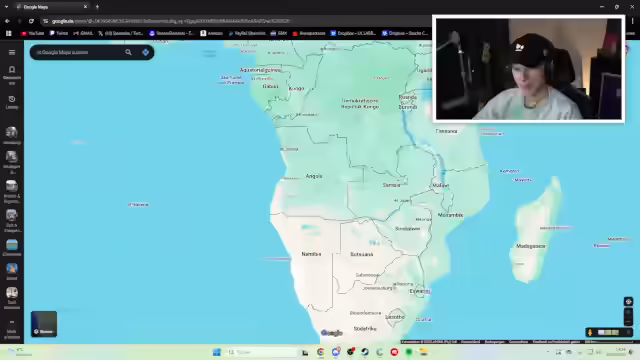Viewport: 640px width, 360px height.
Task: Click the zoom in/out map control
Action: coord(629,316)
